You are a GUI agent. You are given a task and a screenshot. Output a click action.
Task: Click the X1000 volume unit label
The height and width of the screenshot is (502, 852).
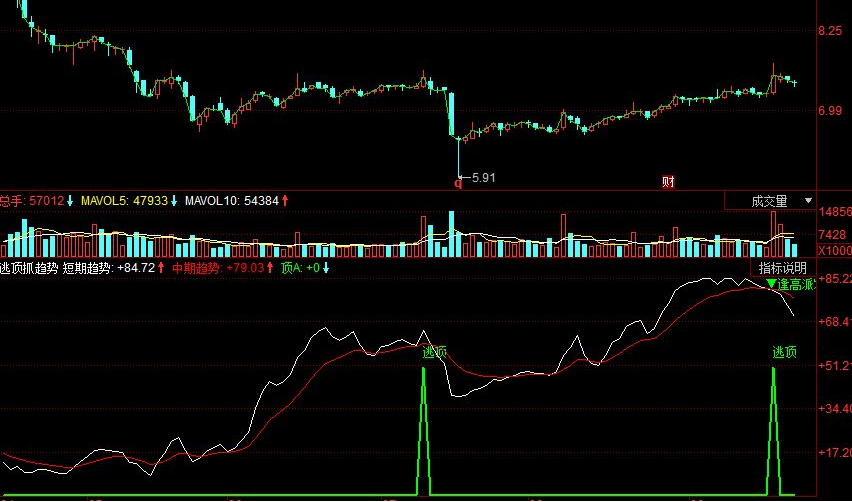(x=834, y=250)
